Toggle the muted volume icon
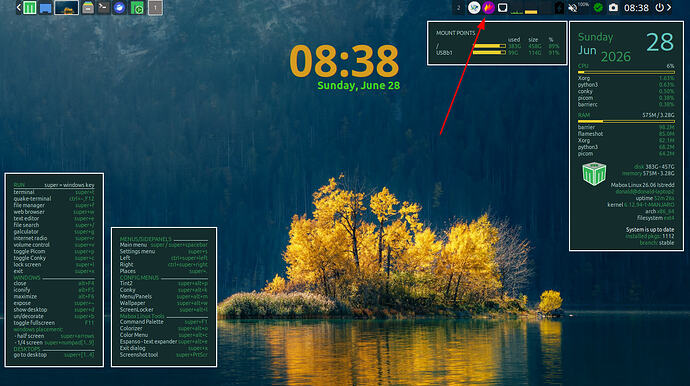 [x=573, y=8]
